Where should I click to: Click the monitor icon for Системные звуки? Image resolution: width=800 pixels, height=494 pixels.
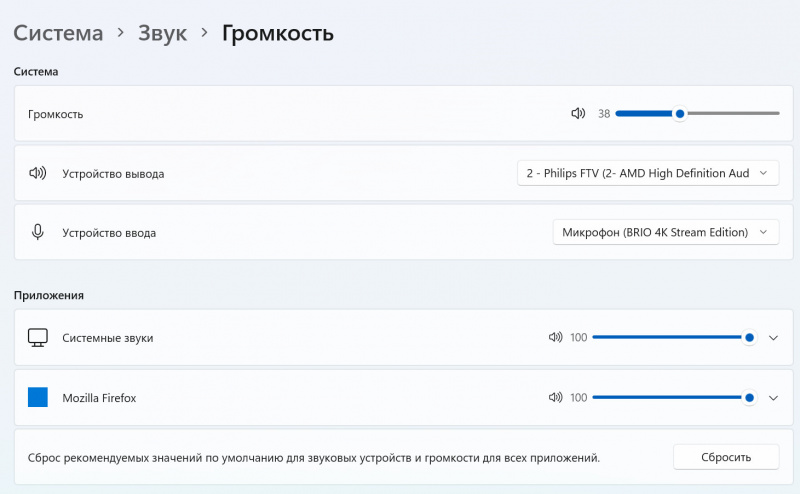tap(38, 338)
